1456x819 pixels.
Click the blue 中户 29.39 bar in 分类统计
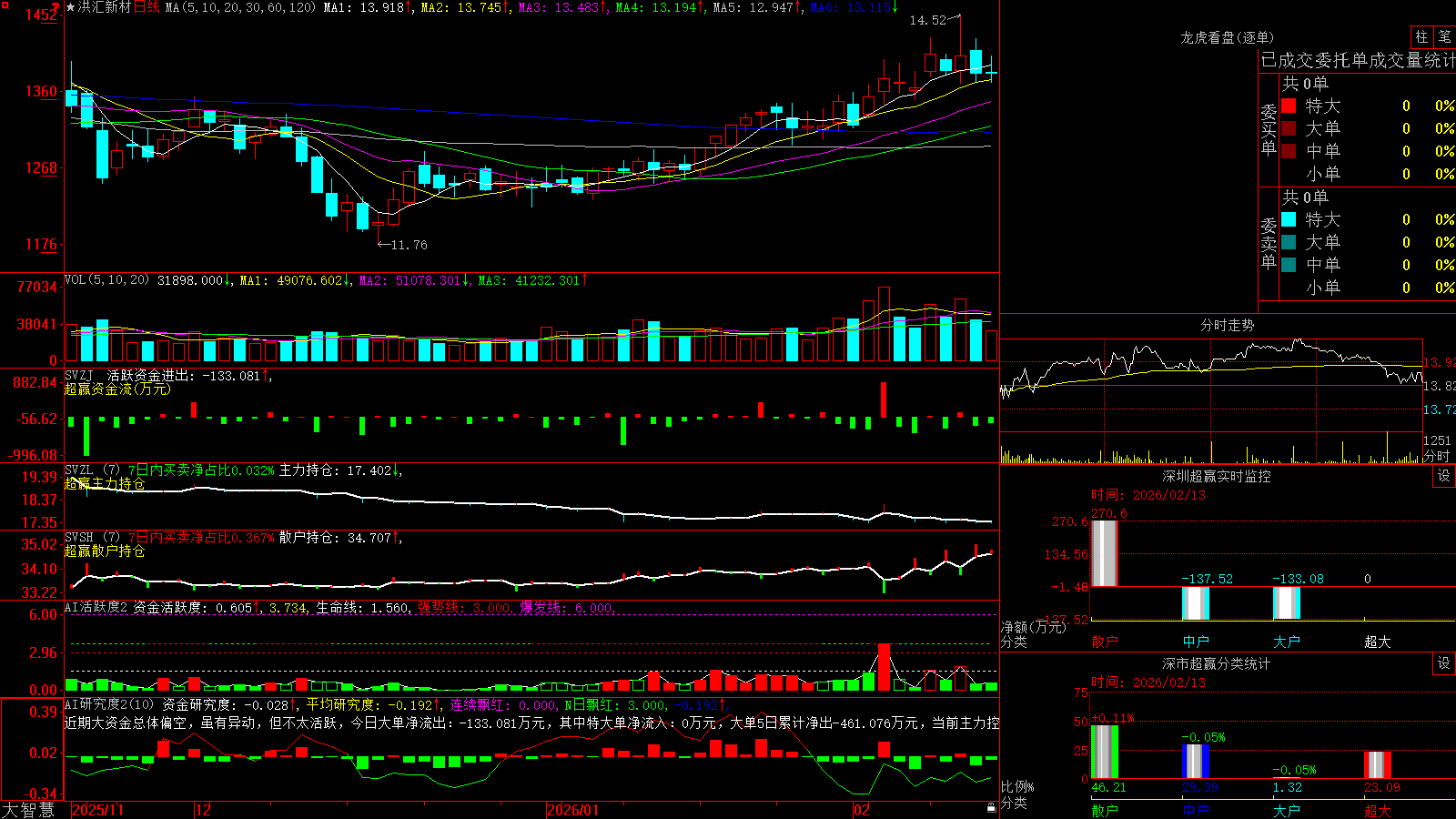tap(1195, 762)
